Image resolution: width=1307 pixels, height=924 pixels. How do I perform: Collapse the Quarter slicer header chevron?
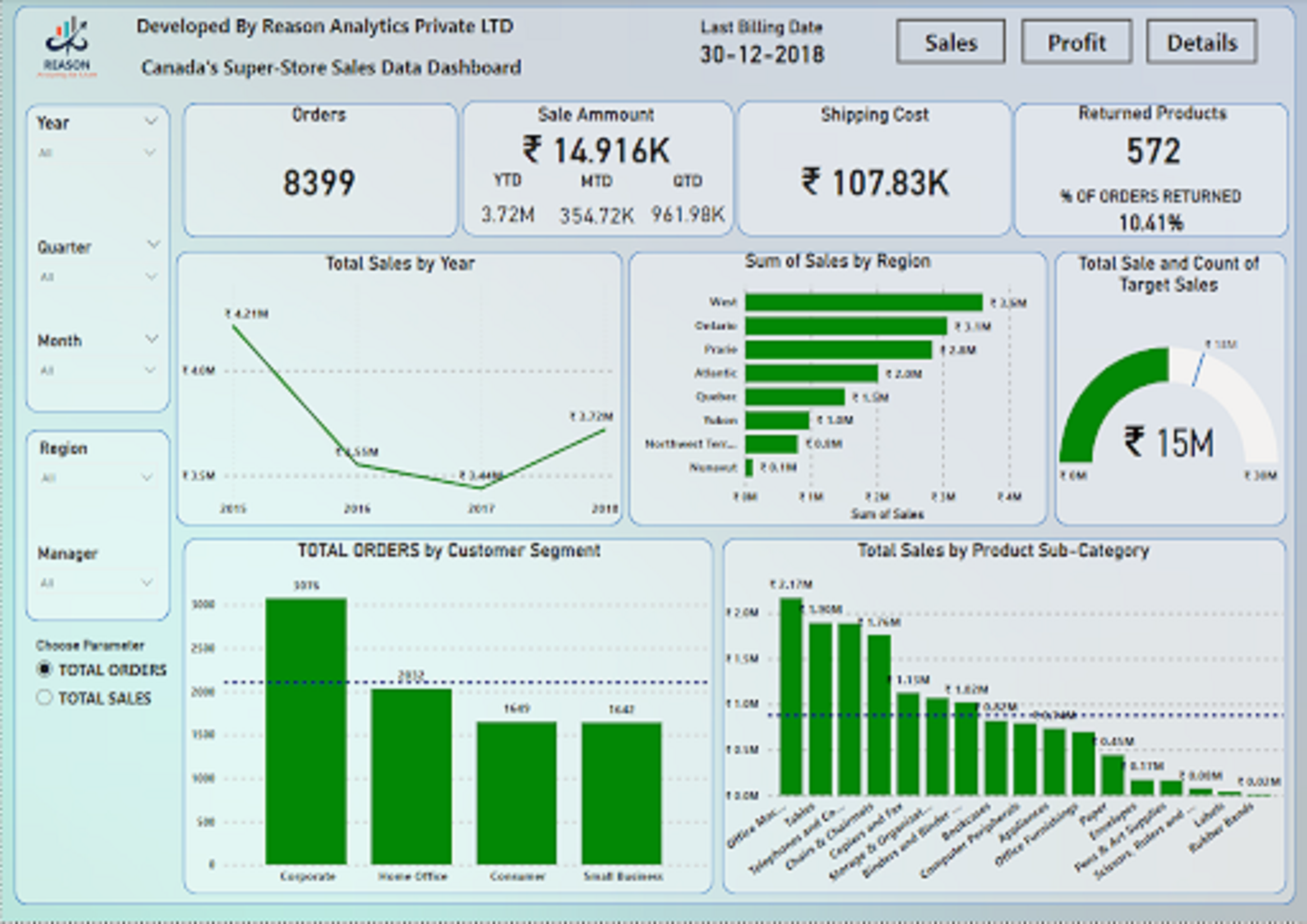(x=153, y=245)
